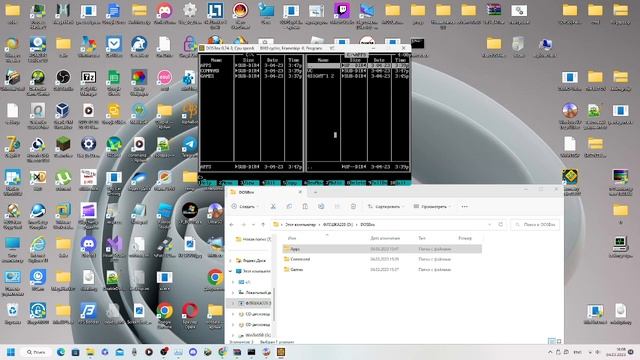This screenshot has height=360, width=640.
Task: Switch Explorer to the details view toggle
Action: (551, 341)
